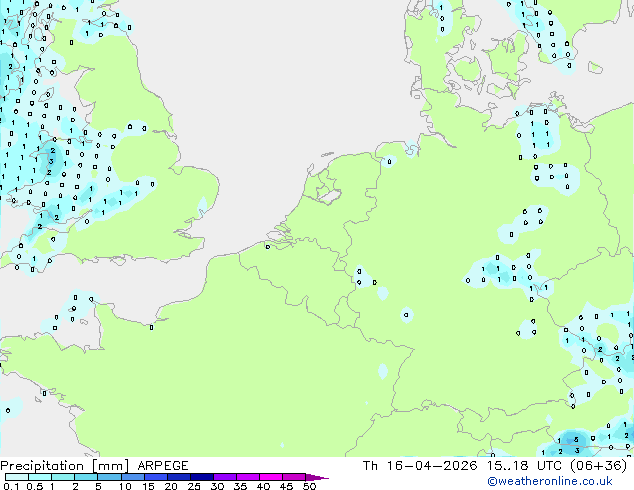Select the 1–2 mm legend color swatch
Image resolution: width=634 pixels, height=490 pixels.
point(63,477)
